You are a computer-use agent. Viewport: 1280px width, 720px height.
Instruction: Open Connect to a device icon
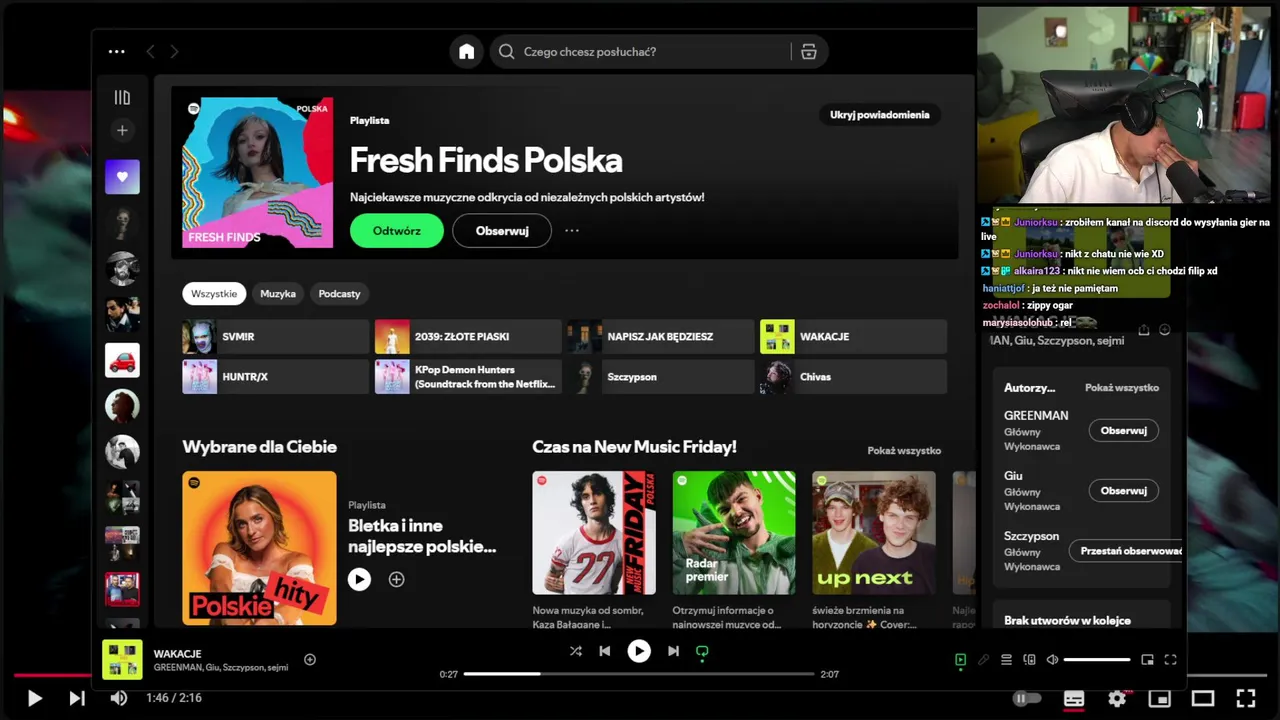1030,660
